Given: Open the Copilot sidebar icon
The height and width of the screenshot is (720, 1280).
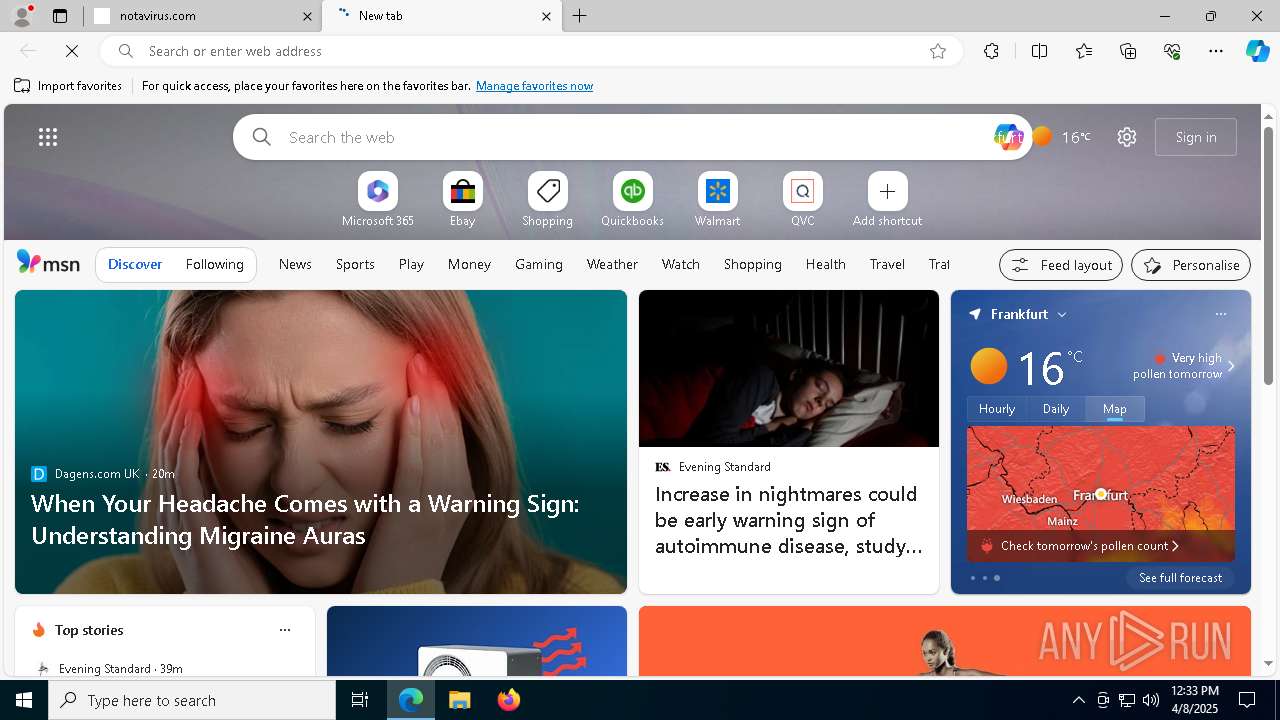Looking at the screenshot, I should point(1258,51).
